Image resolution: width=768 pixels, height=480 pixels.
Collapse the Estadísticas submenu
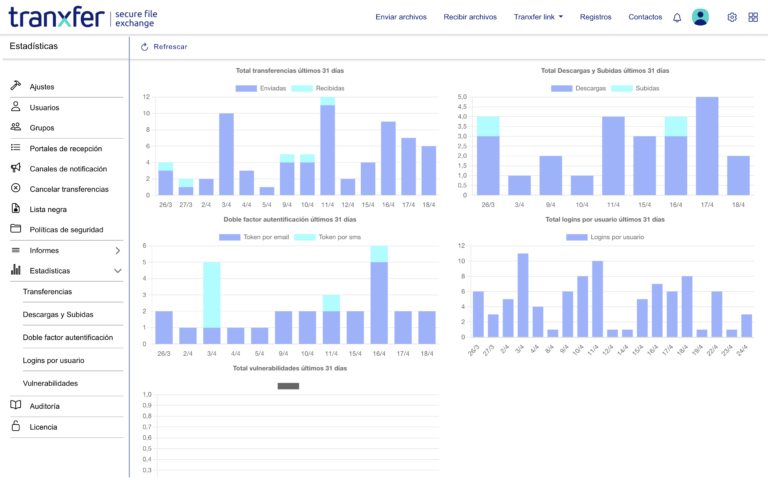(x=117, y=271)
